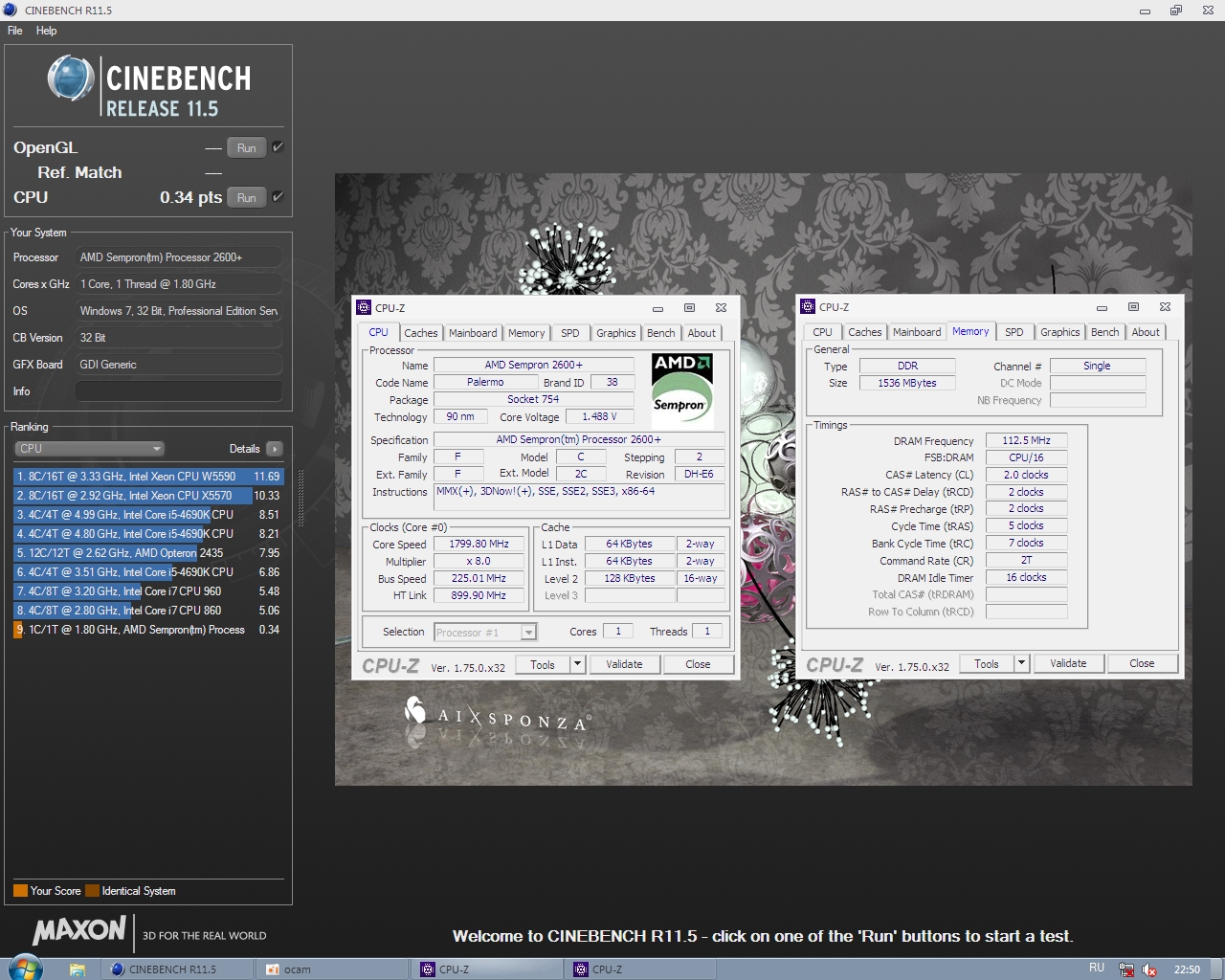
Task: Click Validate in right CPU-Z window
Action: pos(1068,663)
